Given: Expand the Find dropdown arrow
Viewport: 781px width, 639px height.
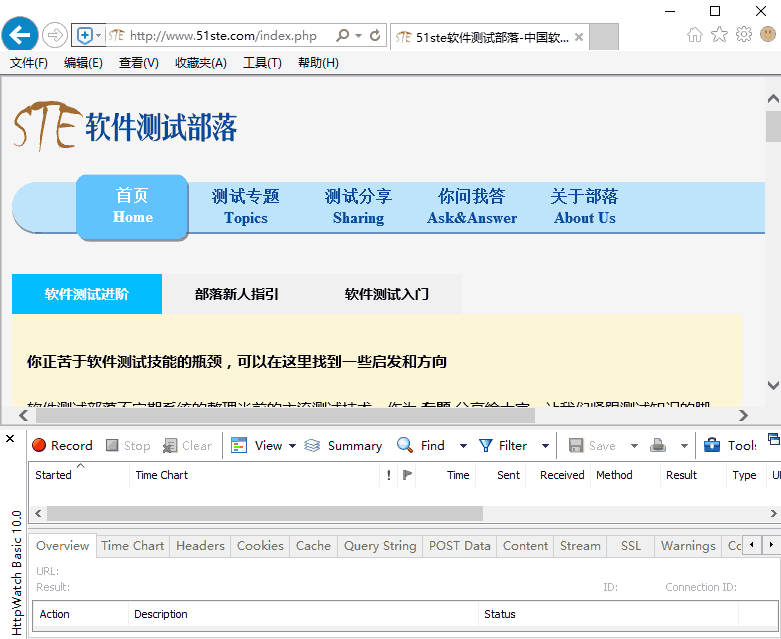Looking at the screenshot, I should [x=463, y=445].
